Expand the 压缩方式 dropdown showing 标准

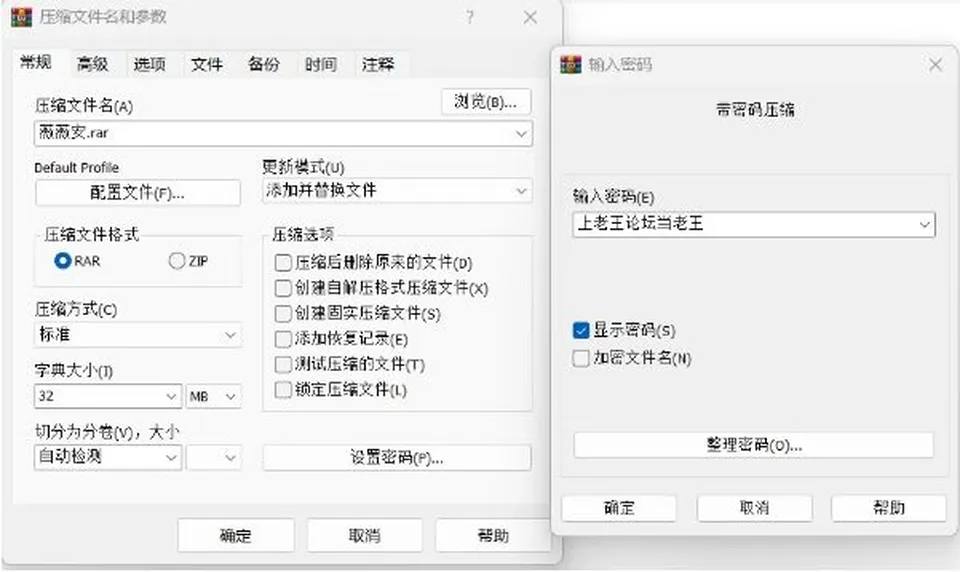tap(138, 335)
